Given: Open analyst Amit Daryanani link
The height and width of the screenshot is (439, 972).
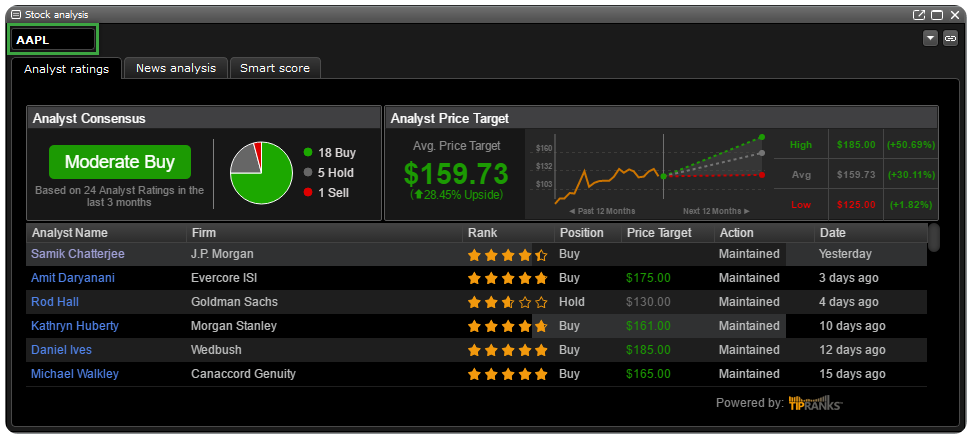Looking at the screenshot, I should pyautogui.click(x=73, y=278).
